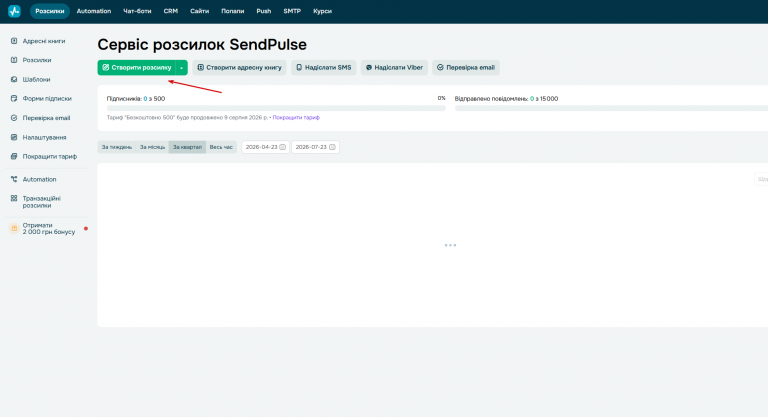Click the 2026-04-23 start date field
Viewport: 768px width, 417px height.
[265, 147]
